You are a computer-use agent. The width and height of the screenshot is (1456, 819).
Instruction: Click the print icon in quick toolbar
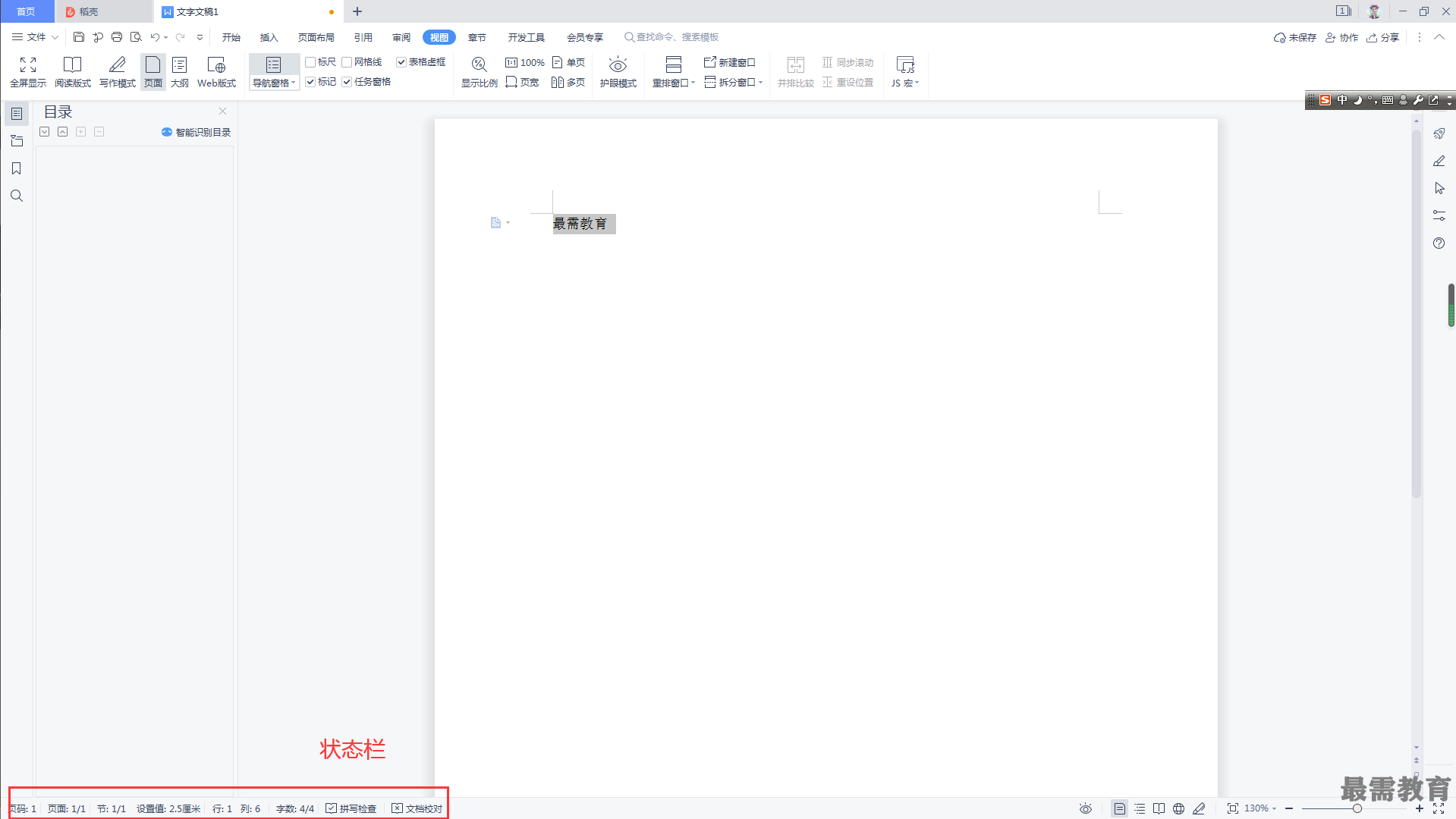pyautogui.click(x=117, y=36)
